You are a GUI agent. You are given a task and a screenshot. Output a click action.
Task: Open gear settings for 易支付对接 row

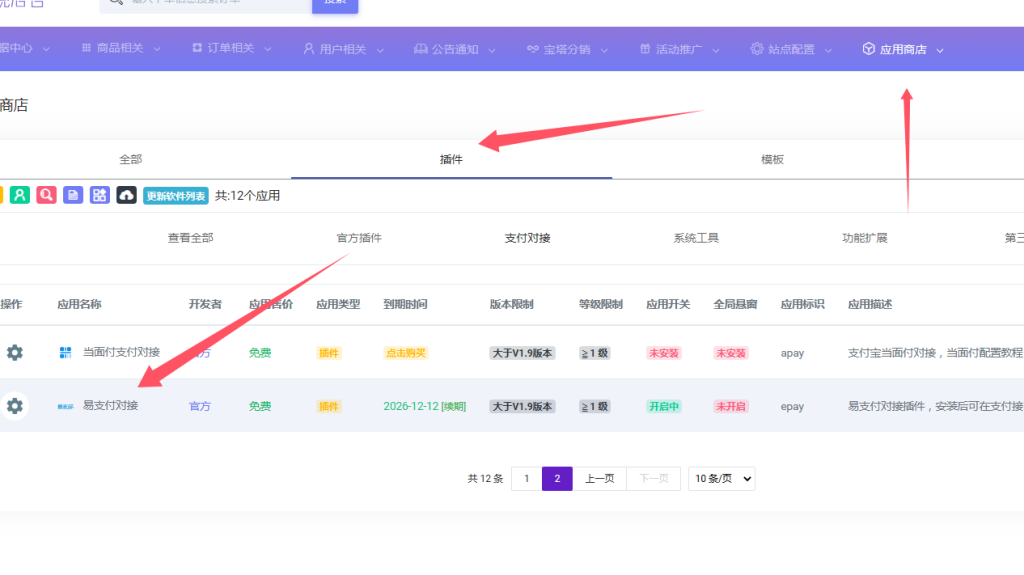[14, 406]
